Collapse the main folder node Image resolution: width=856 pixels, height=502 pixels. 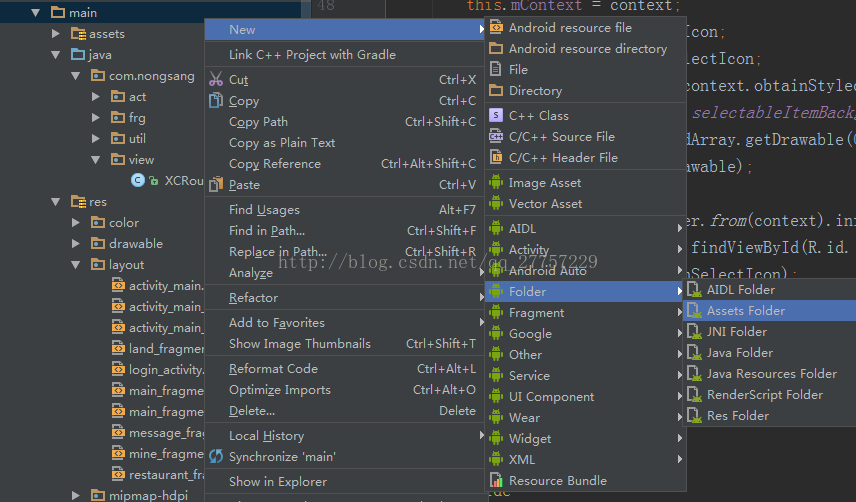[35, 12]
